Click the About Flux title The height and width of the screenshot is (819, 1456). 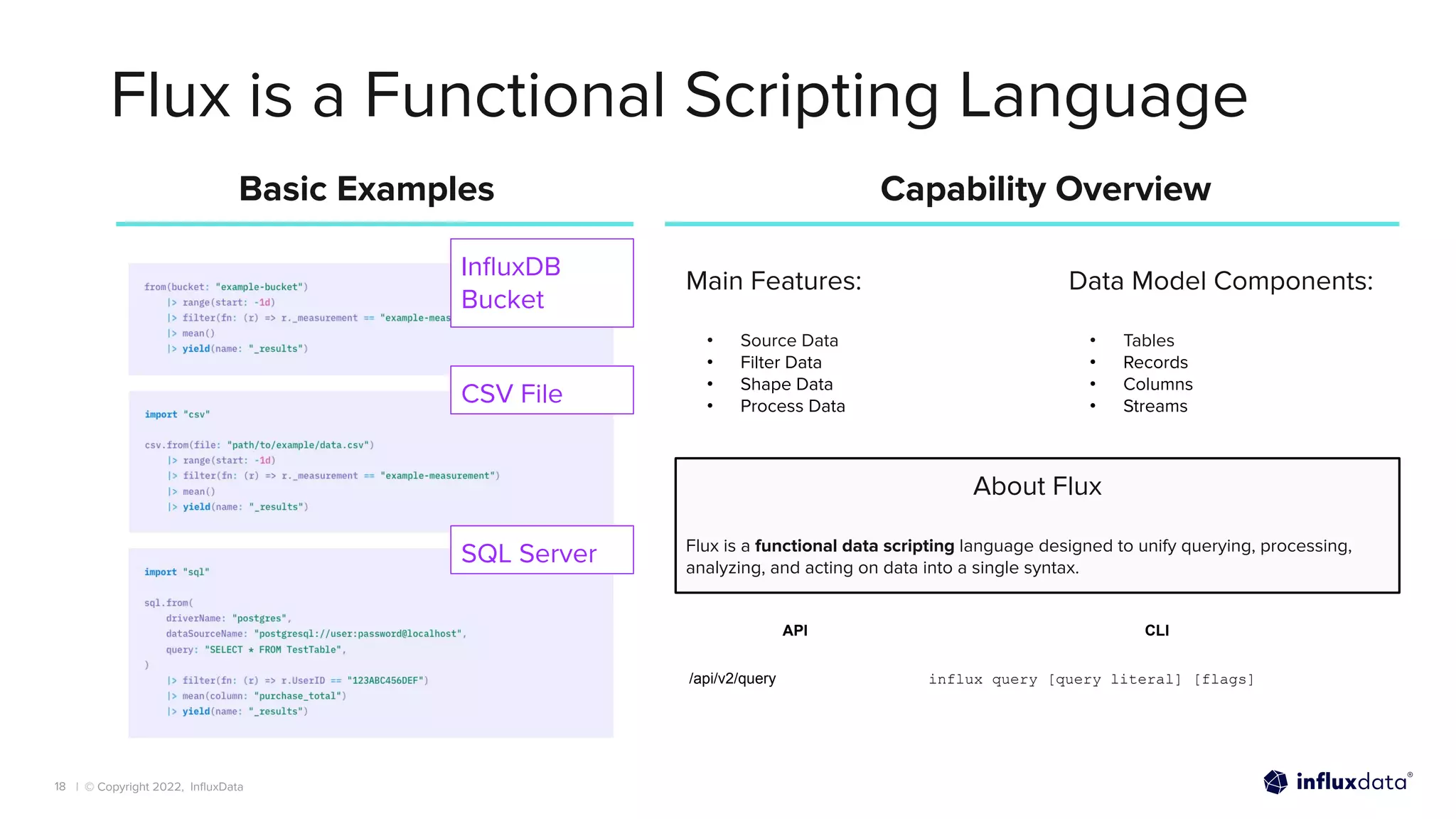[x=1037, y=486]
